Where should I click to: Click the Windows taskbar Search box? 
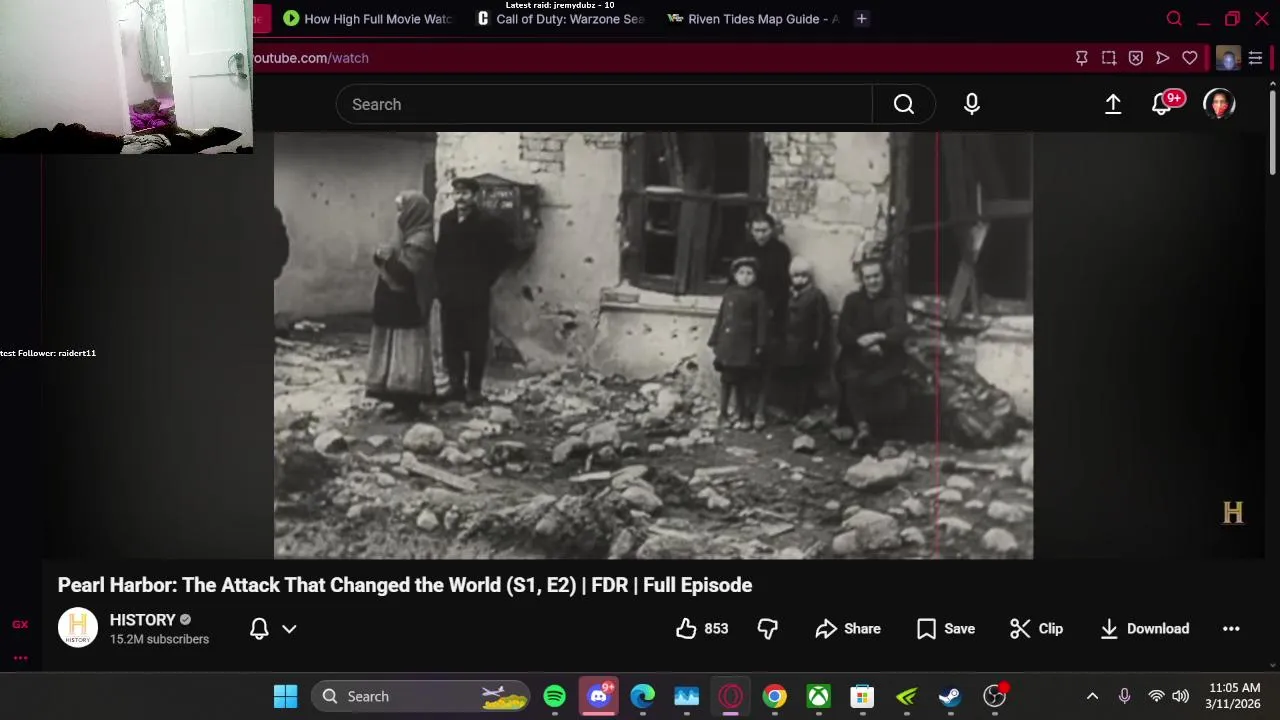422,696
